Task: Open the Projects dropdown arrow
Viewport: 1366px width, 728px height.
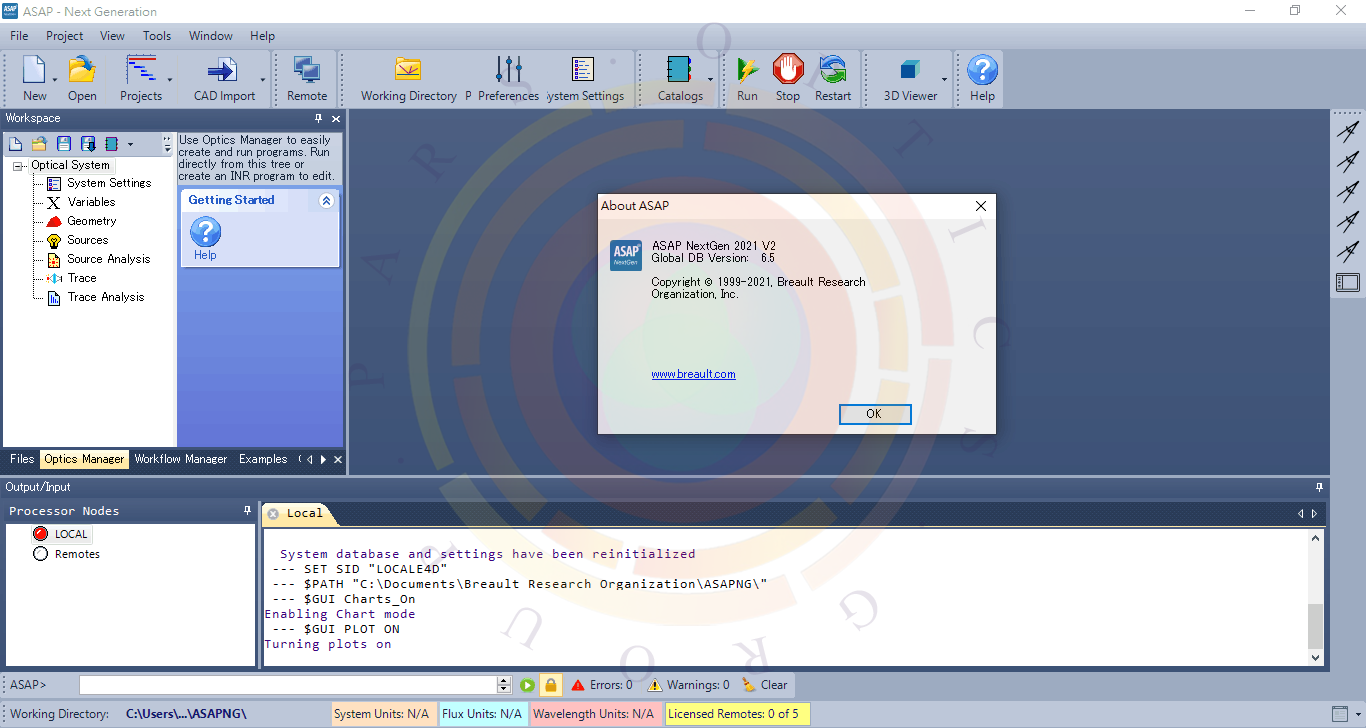Action: [170, 79]
